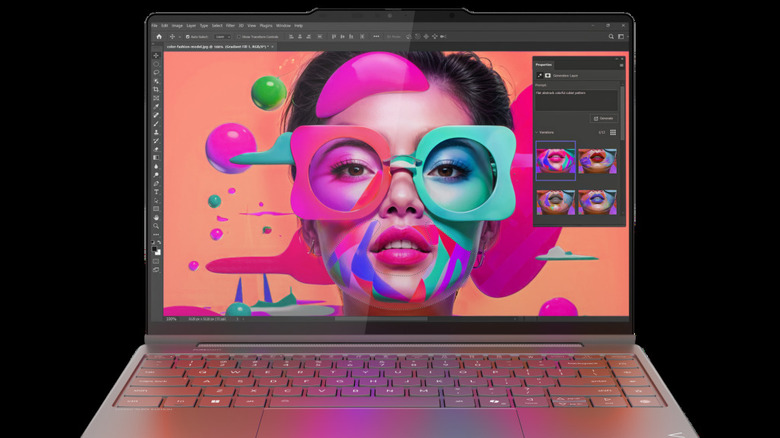Open the Layer auto-select dropdown
Image resolution: width=780 pixels, height=438 pixels.
pos(223,37)
